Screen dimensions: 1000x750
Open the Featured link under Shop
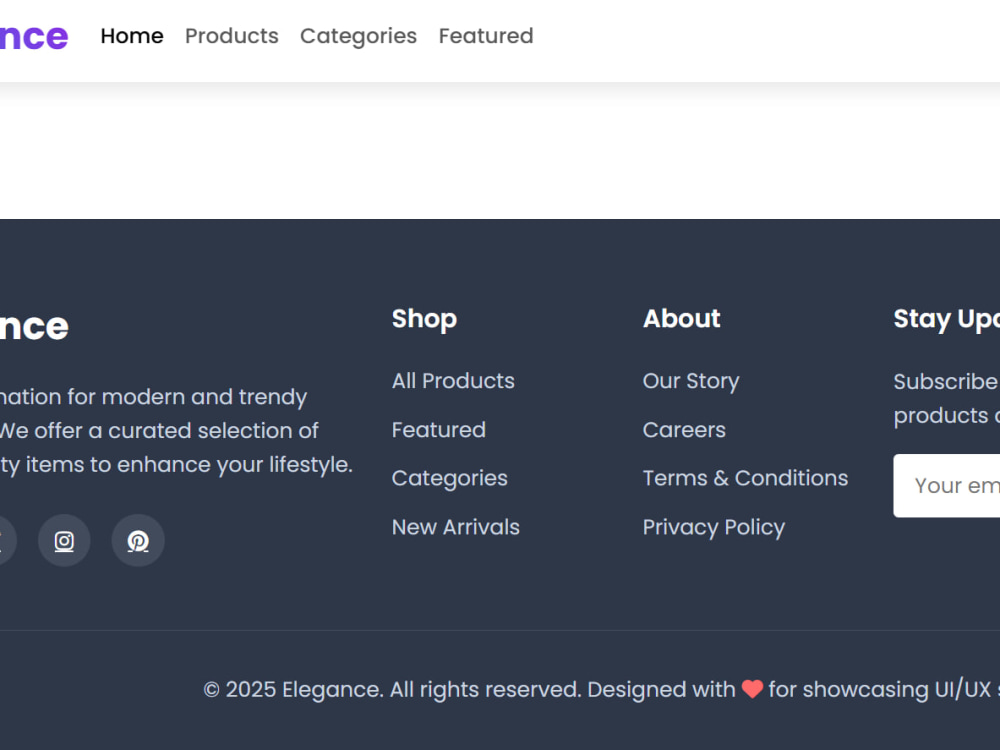pos(439,430)
